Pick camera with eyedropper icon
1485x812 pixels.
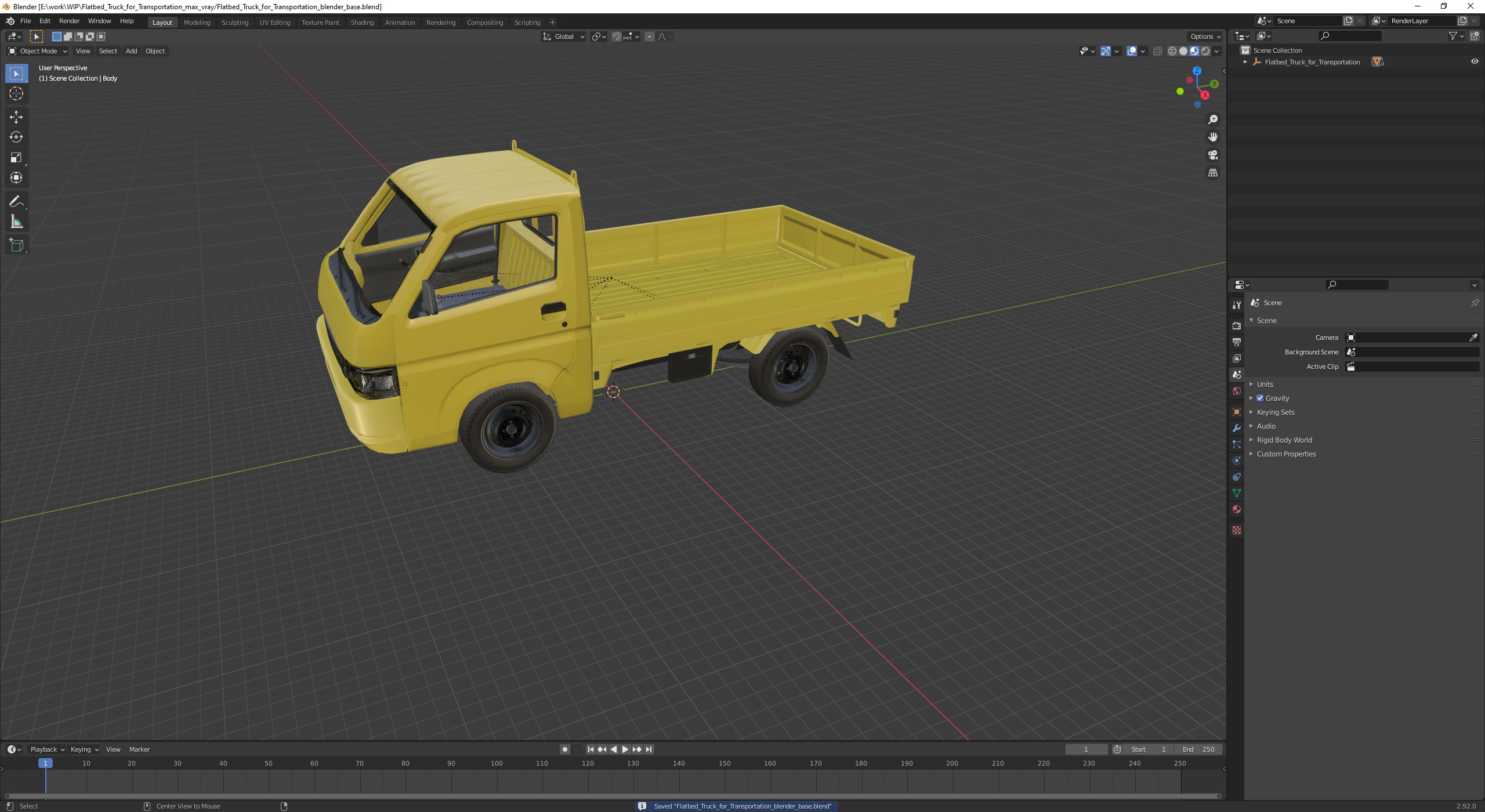(1473, 338)
